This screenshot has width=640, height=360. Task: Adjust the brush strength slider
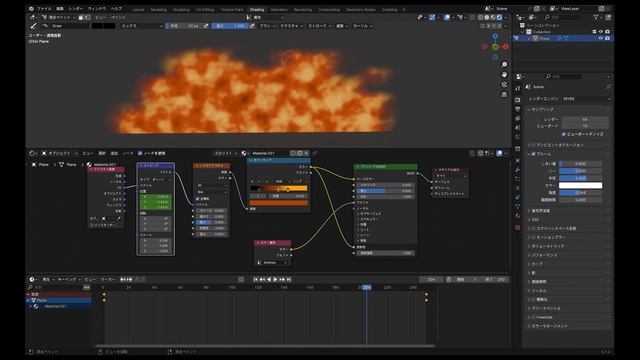[x=230, y=26]
